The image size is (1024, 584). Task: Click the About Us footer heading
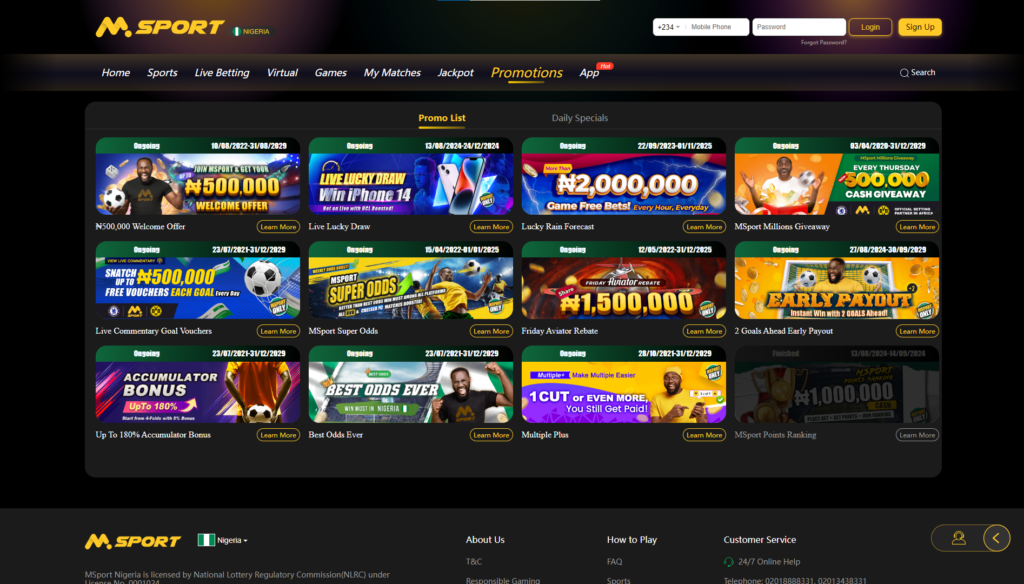point(485,540)
